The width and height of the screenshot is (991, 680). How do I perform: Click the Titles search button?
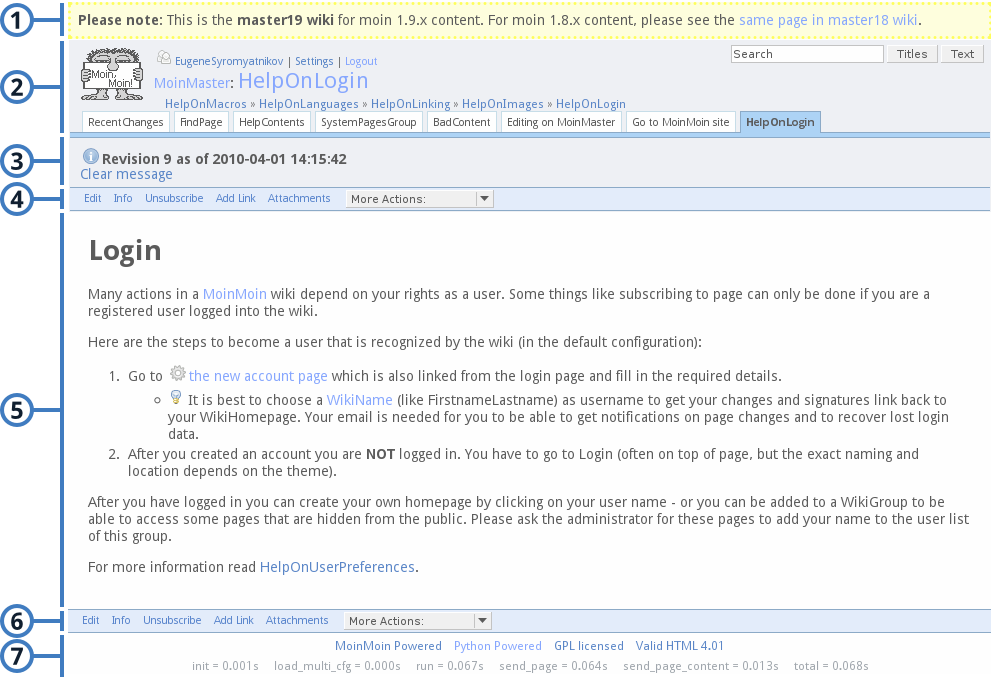coord(911,53)
